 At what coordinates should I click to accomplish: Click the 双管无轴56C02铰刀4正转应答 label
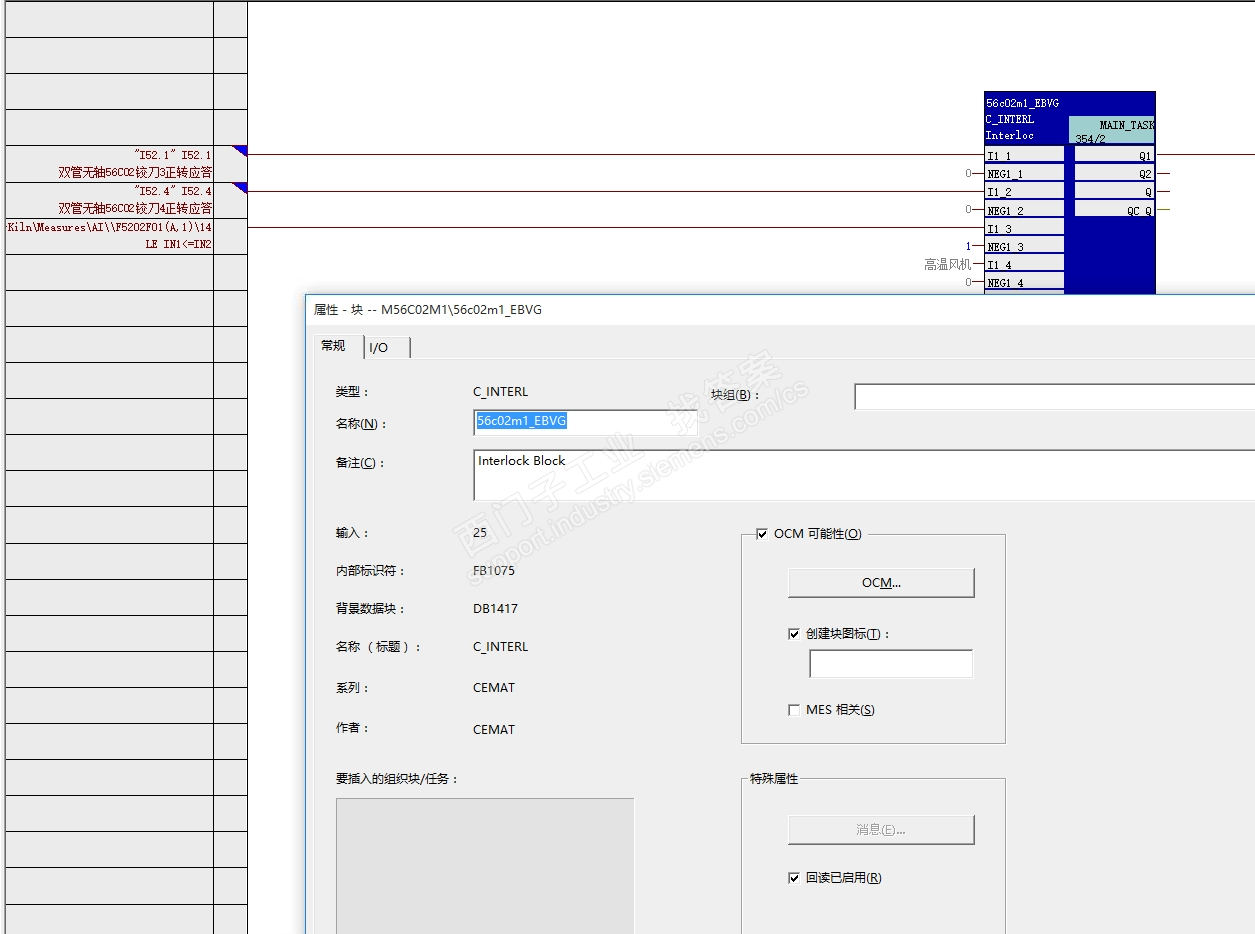(x=135, y=209)
